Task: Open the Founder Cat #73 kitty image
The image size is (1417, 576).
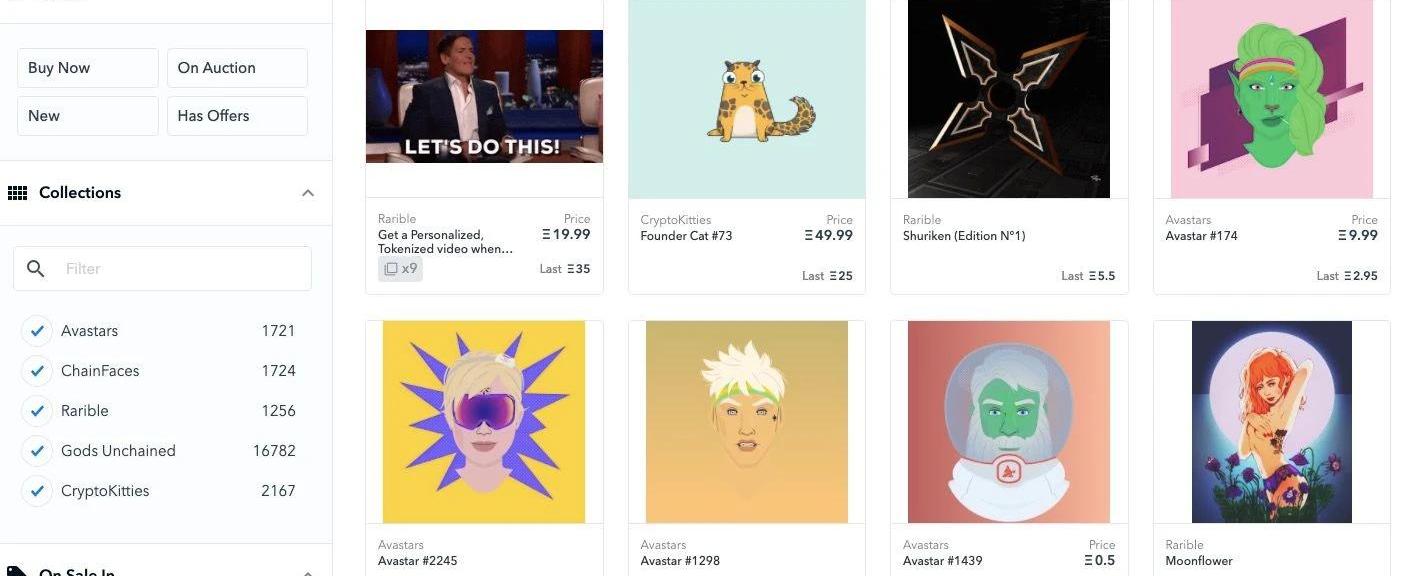Action: (747, 99)
